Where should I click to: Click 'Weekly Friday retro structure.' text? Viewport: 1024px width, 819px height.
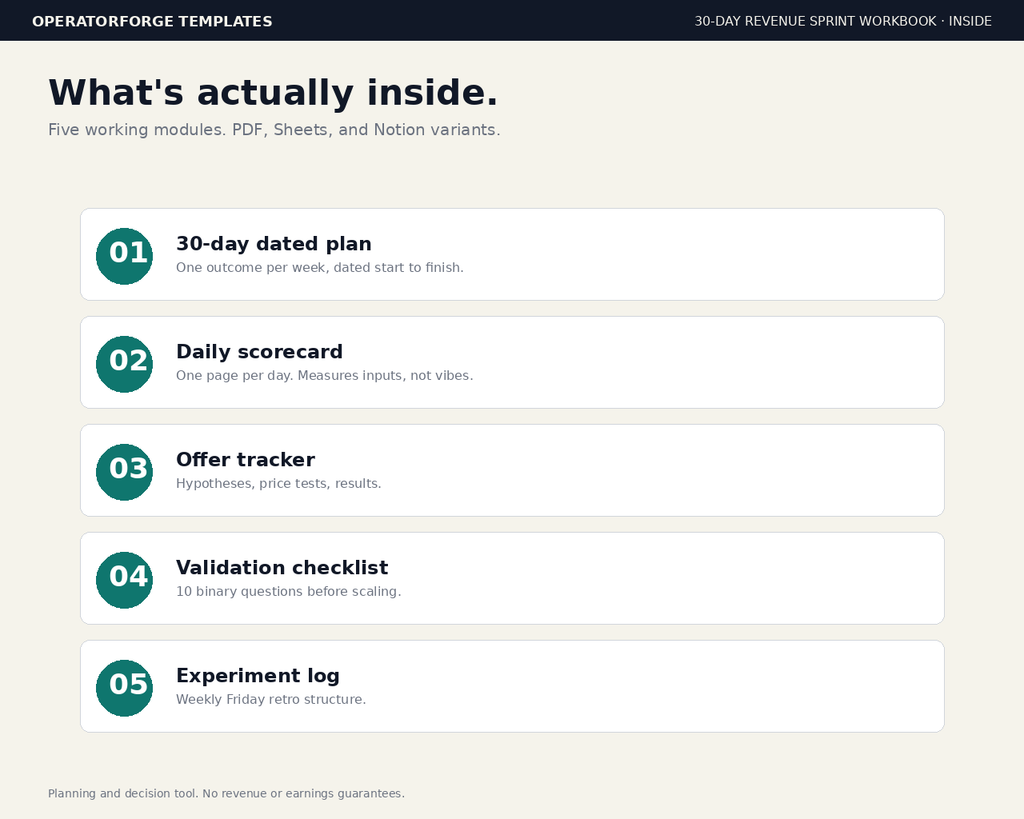click(271, 699)
